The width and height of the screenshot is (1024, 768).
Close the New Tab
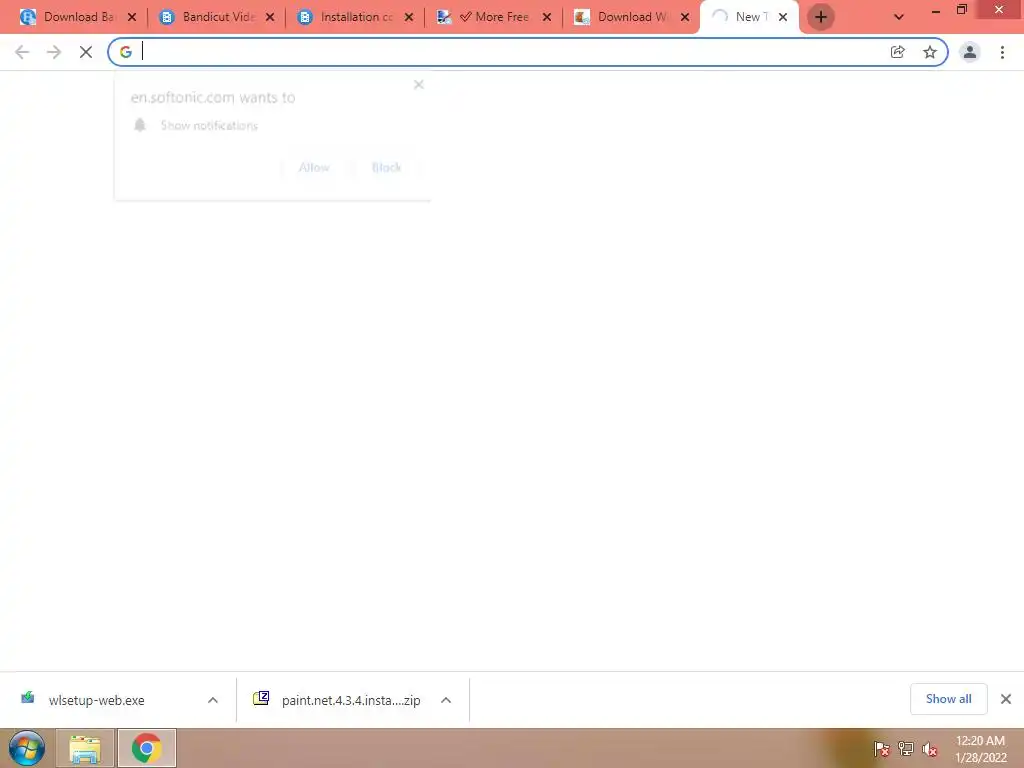click(x=782, y=18)
